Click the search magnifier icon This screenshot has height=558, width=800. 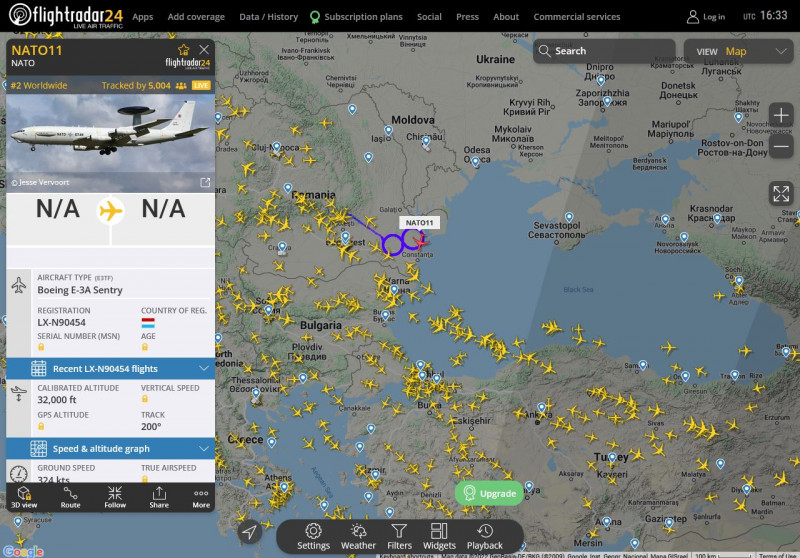point(544,51)
